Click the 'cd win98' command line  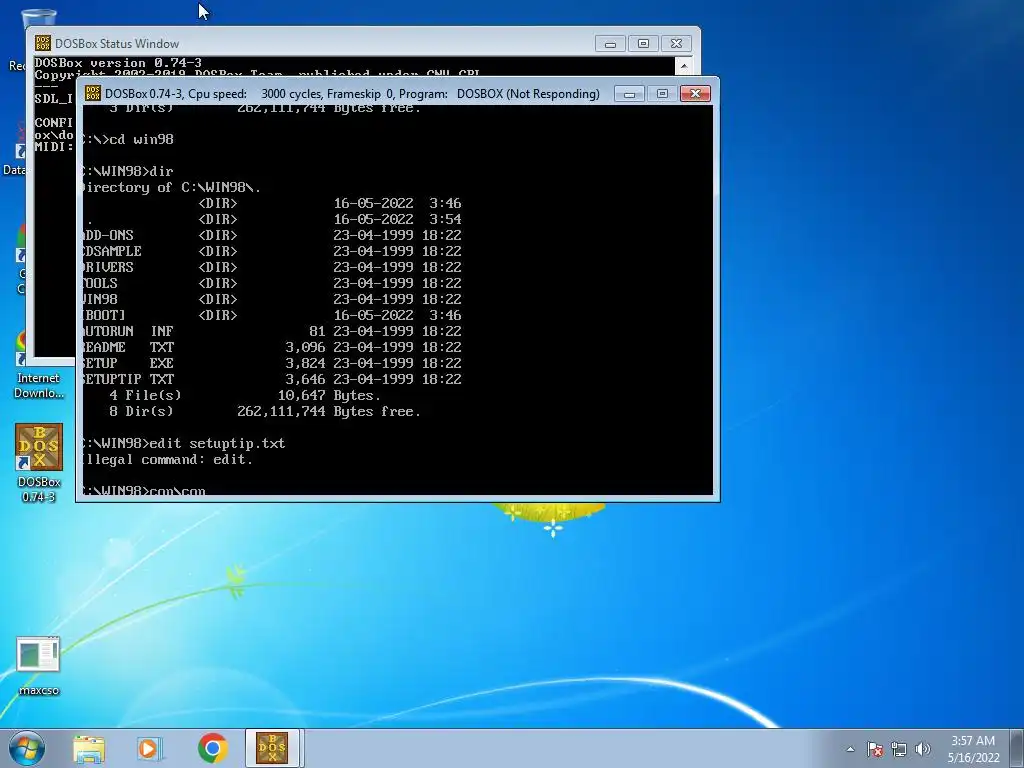point(128,139)
